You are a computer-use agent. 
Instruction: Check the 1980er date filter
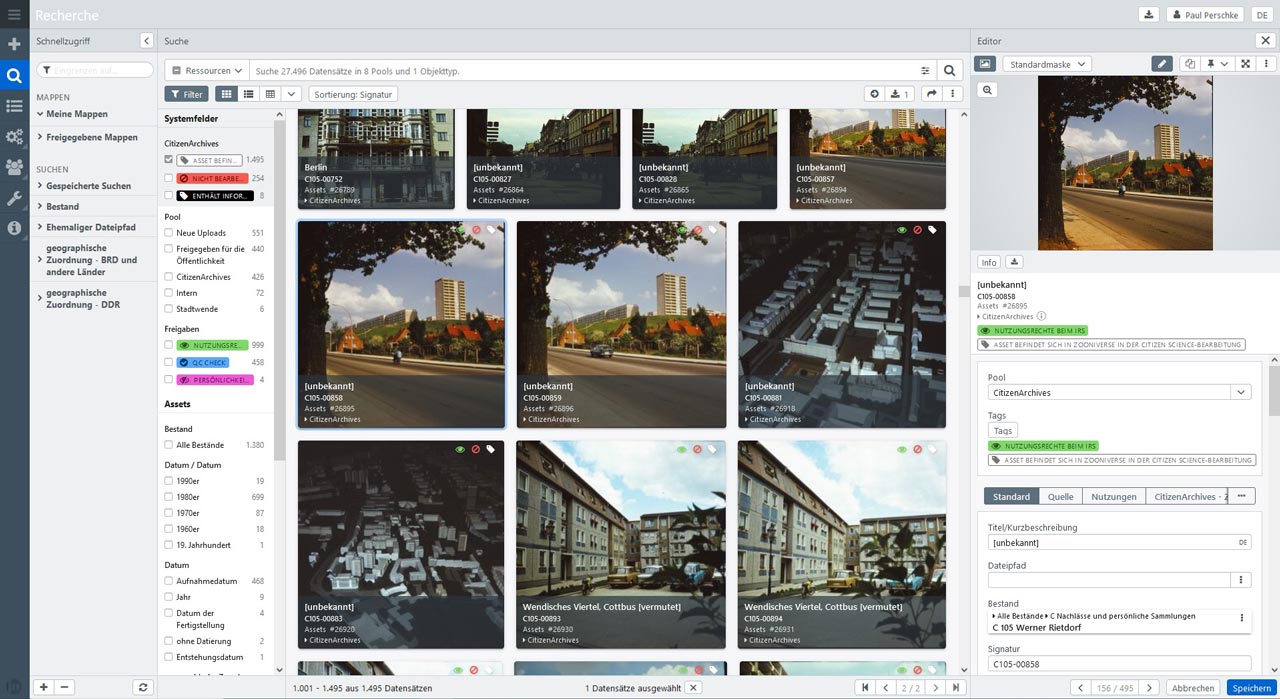pyautogui.click(x=169, y=497)
